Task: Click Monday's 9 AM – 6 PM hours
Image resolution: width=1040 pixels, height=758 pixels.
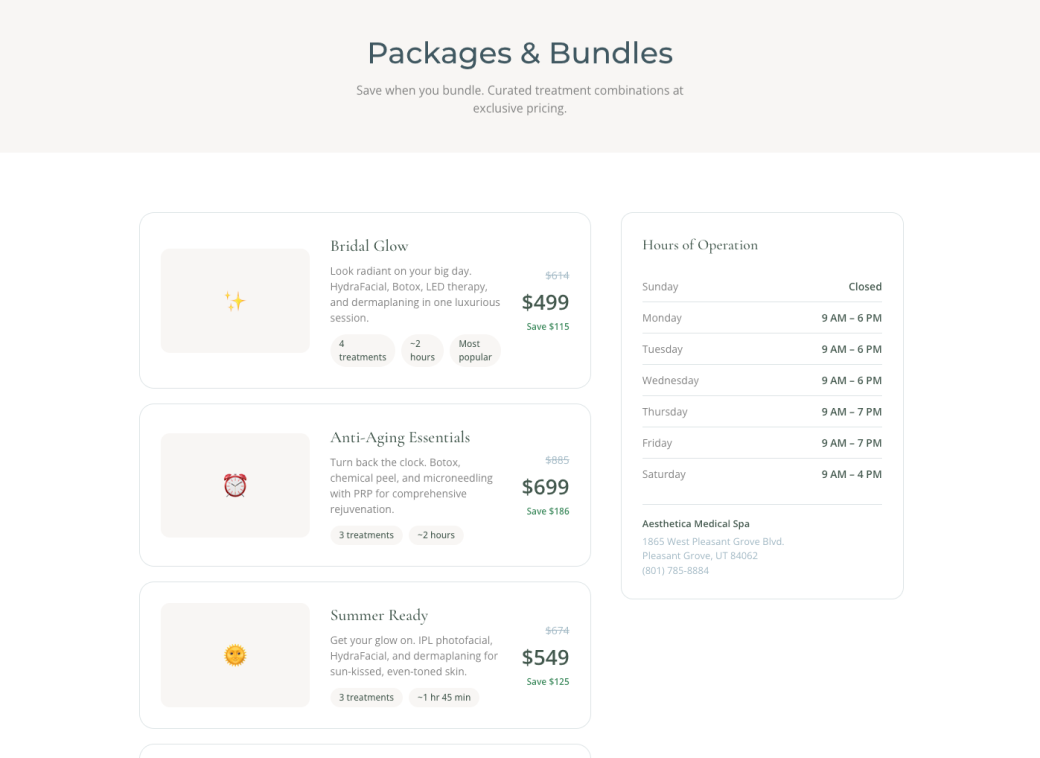Action: pos(852,318)
